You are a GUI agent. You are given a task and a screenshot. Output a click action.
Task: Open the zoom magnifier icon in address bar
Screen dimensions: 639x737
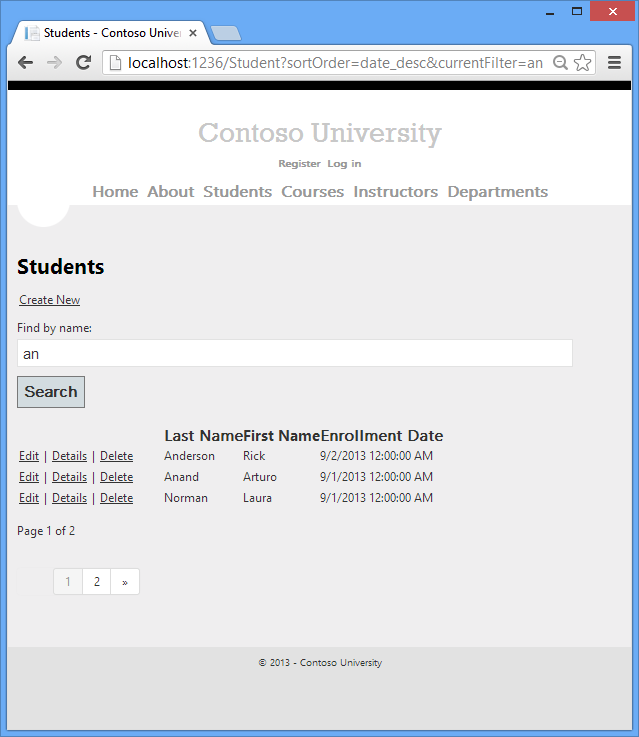click(x=560, y=63)
